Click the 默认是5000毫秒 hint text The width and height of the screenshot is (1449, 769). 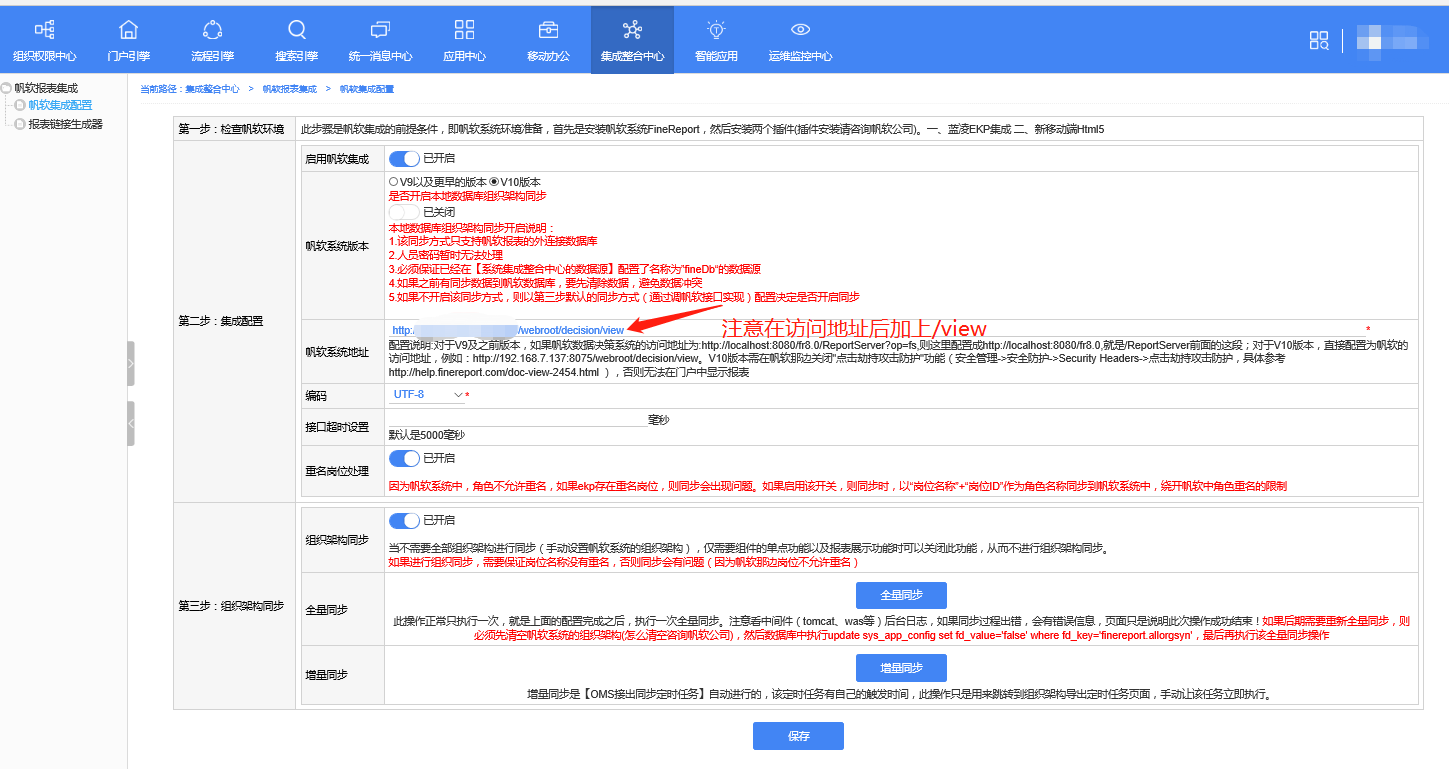pos(427,435)
